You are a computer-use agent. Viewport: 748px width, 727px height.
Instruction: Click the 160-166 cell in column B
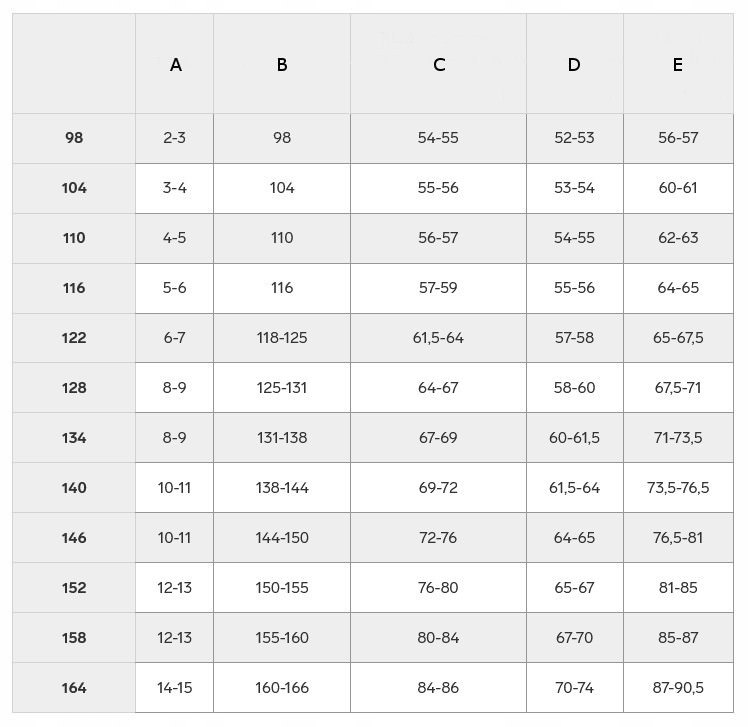coord(282,688)
